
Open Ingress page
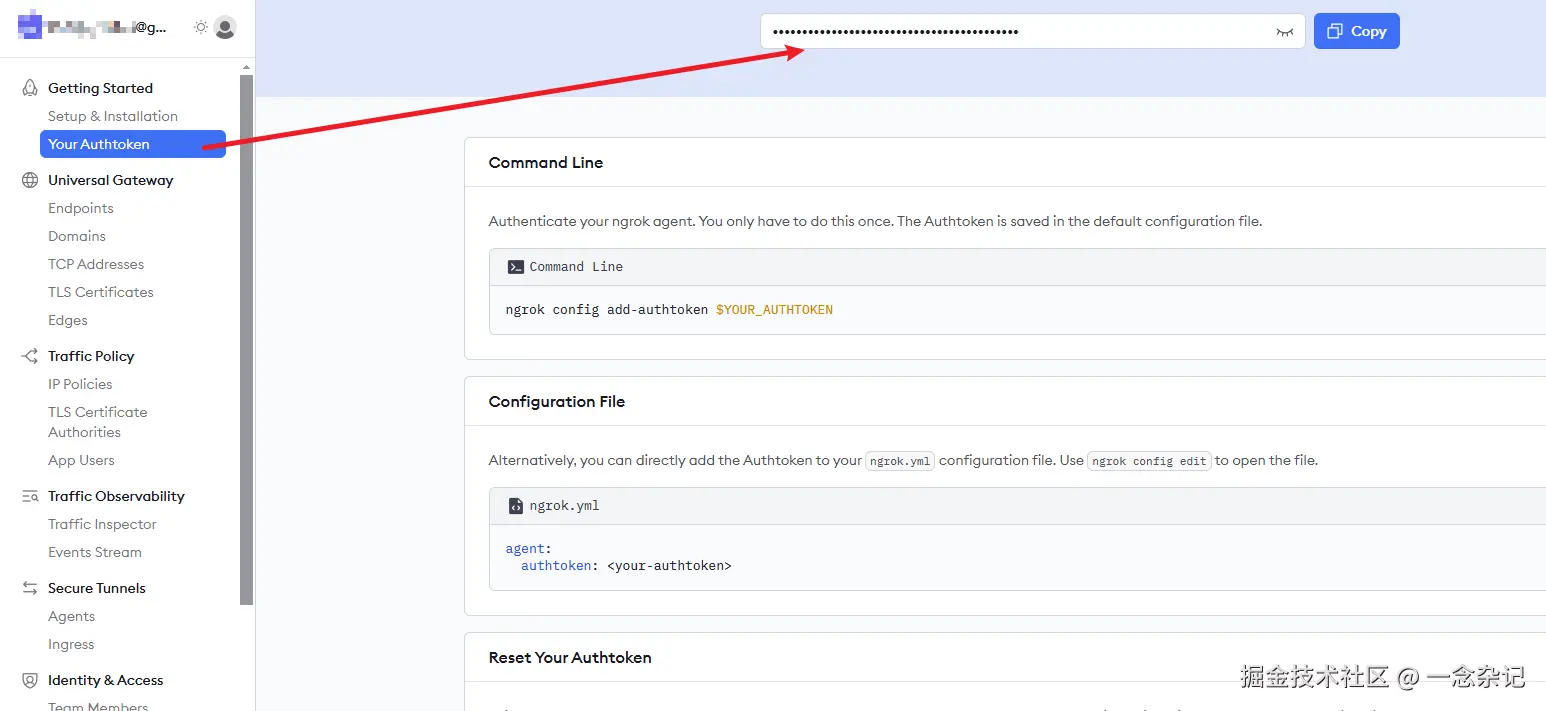tap(71, 644)
